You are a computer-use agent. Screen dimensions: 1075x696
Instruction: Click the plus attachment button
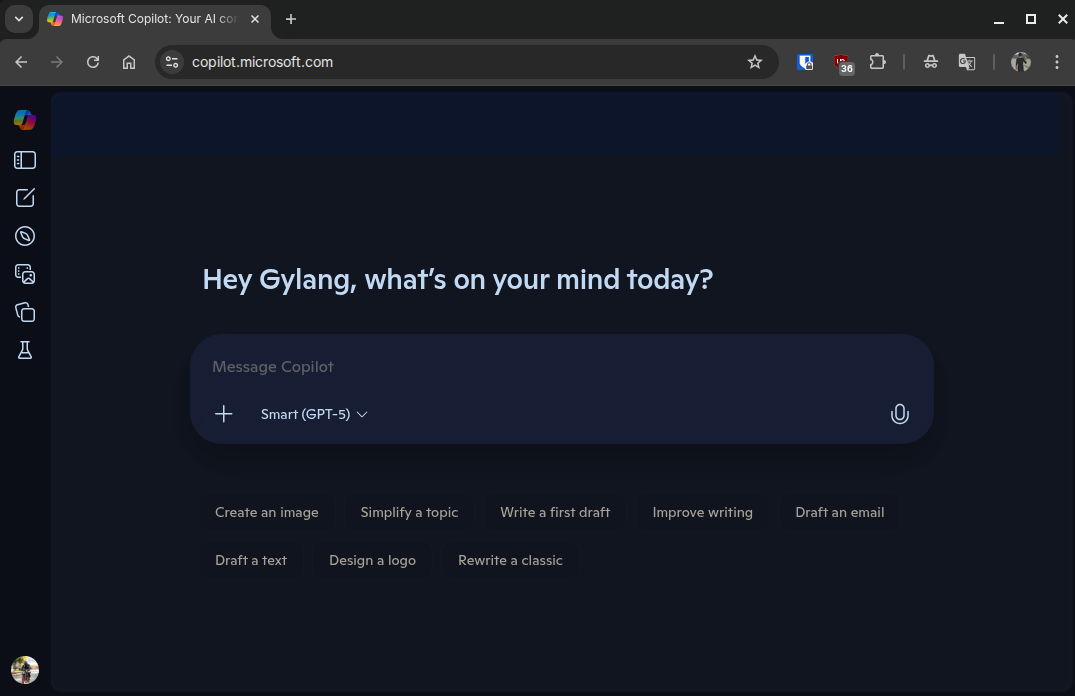click(224, 414)
